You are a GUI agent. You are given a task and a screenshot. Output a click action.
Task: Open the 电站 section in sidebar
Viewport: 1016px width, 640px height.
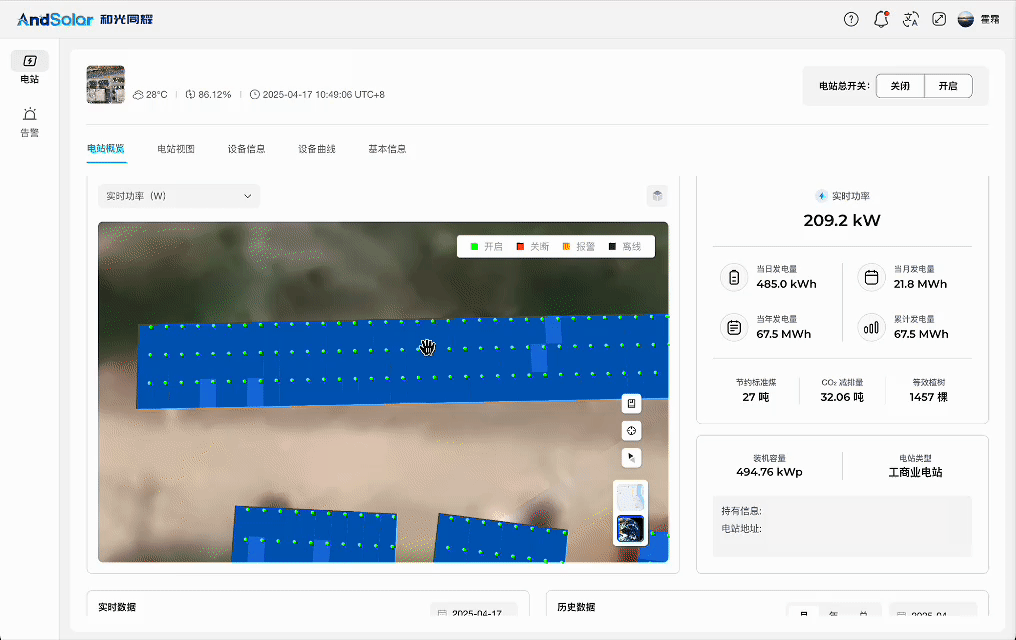(30, 68)
